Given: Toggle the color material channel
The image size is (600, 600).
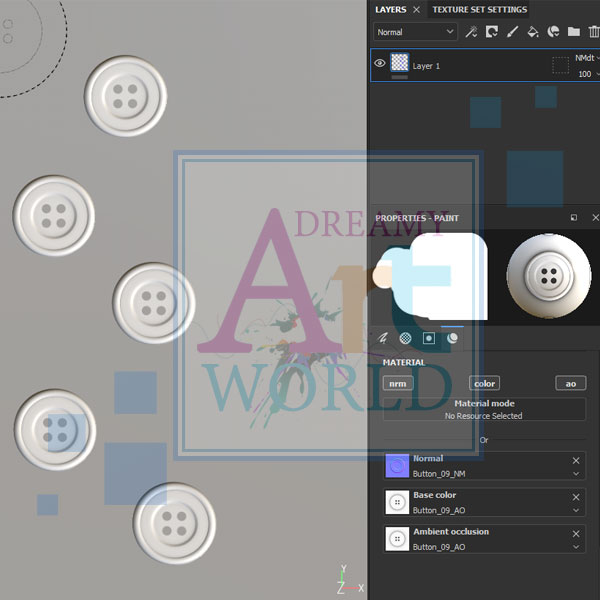Looking at the screenshot, I should [484, 383].
